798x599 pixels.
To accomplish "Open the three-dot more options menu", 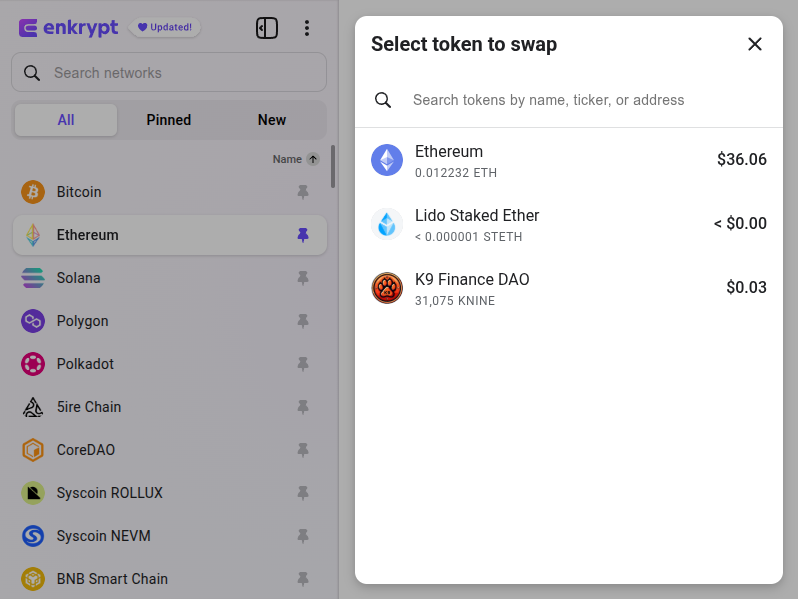I will click(306, 28).
